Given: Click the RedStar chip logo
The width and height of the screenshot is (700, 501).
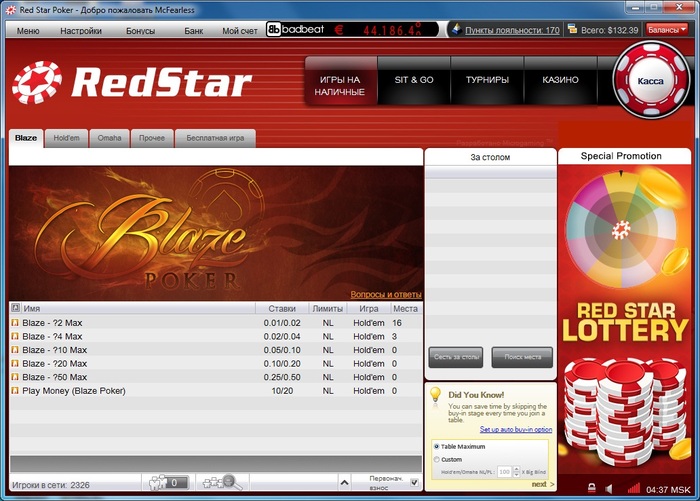Looking at the screenshot, I should pyautogui.click(x=37, y=83).
